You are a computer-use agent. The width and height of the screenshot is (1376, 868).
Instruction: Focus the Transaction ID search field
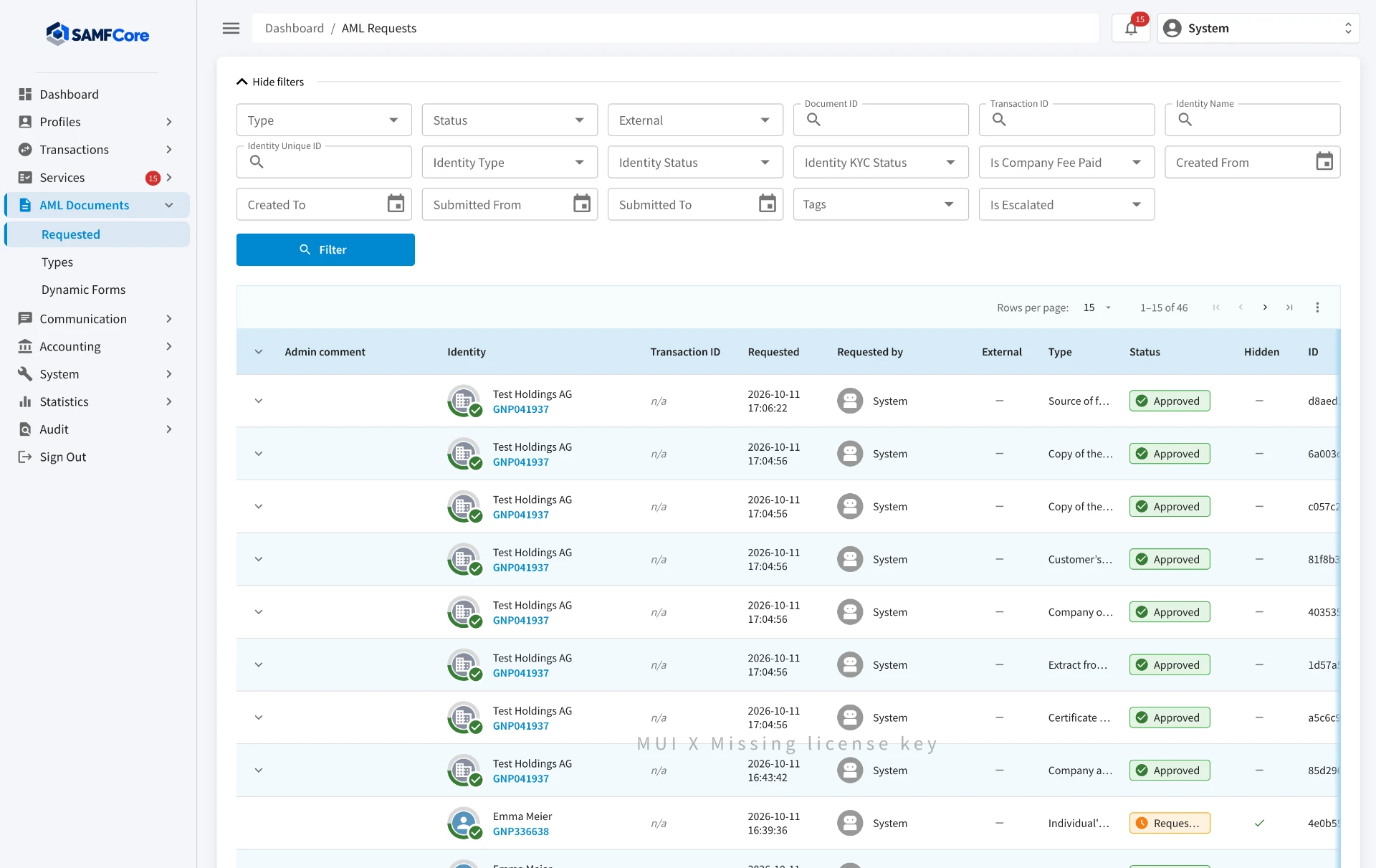(x=1066, y=120)
